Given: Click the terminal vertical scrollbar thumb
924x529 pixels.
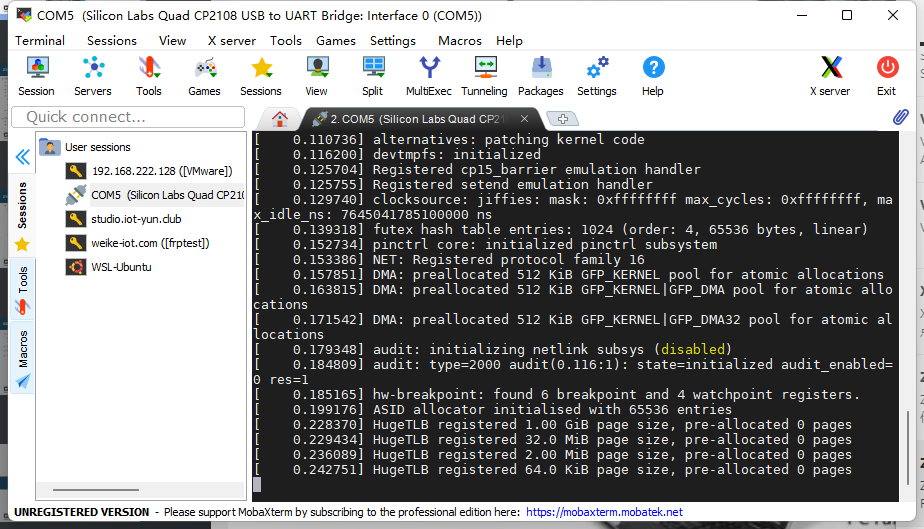Looking at the screenshot, I should click(x=908, y=448).
